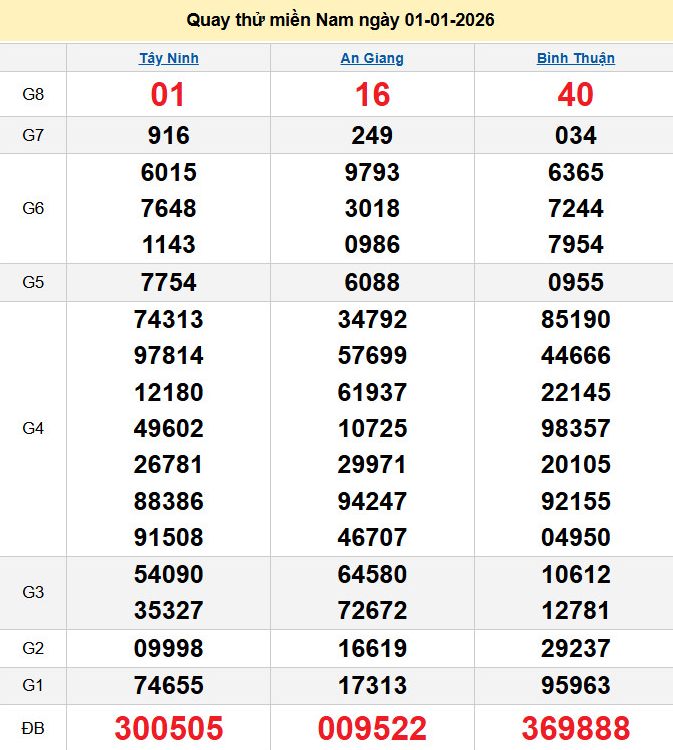Select G3 number 54090 in Tây Ninh column
The width and height of the screenshot is (673, 750).
point(168,574)
